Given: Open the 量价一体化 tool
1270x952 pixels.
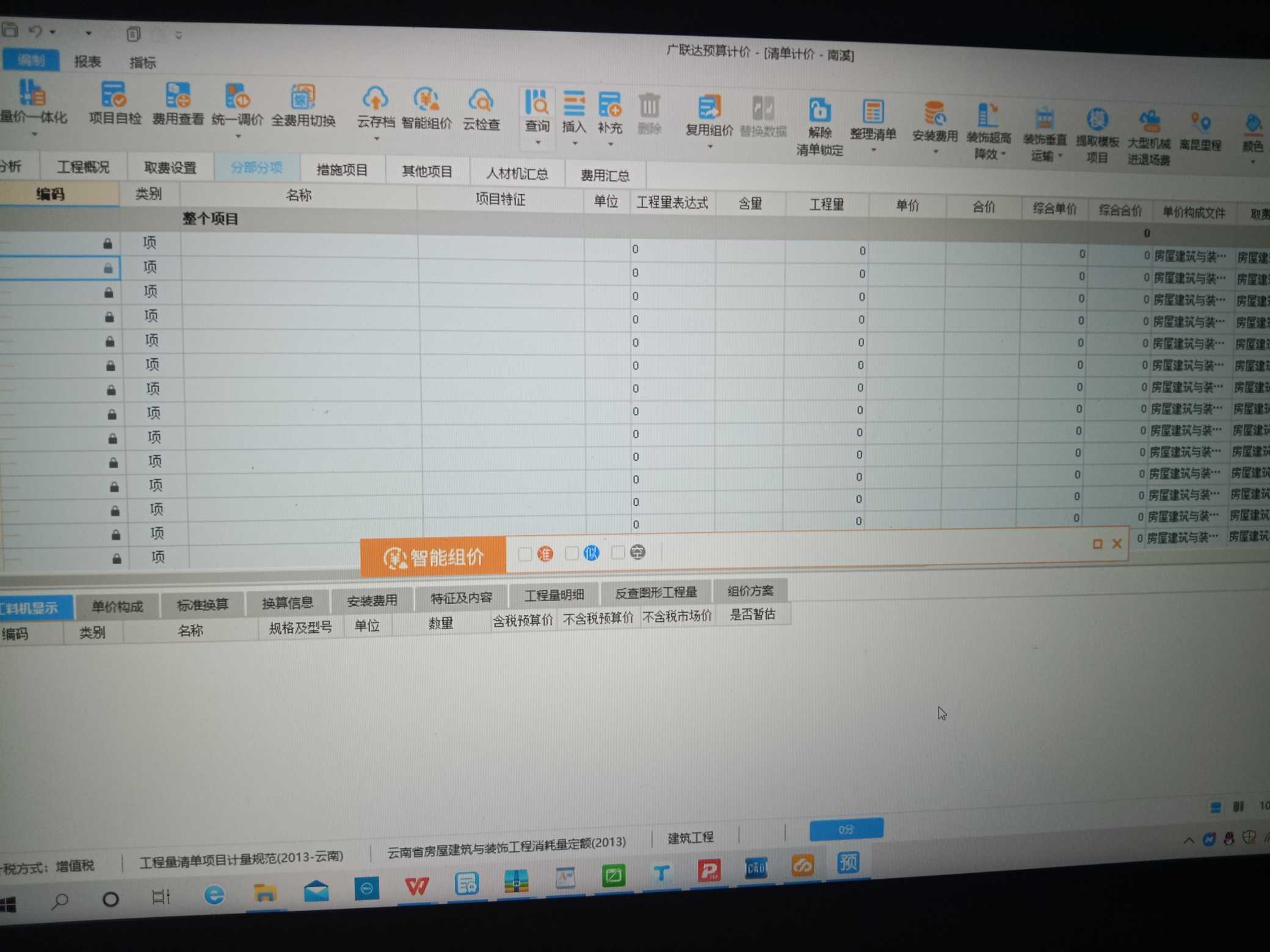Looking at the screenshot, I should pyautogui.click(x=32, y=102).
